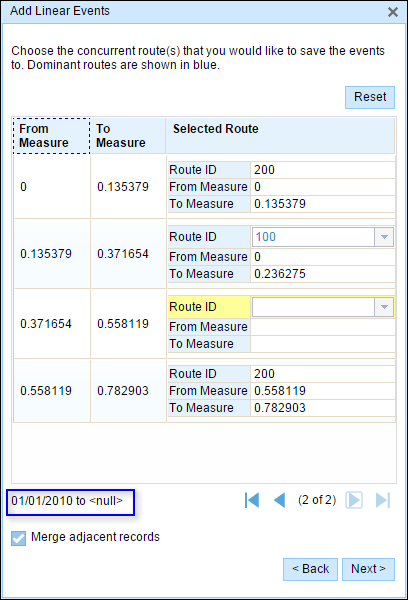Image resolution: width=408 pixels, height=600 pixels.
Task: Select the From Measure column header
Action: coord(52,136)
